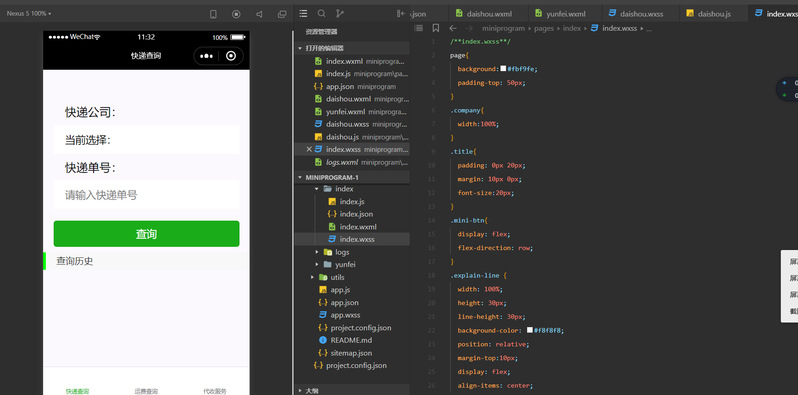798x395 pixels.
Task: Collapse the 打开的编辑器 section
Action: [352, 48]
